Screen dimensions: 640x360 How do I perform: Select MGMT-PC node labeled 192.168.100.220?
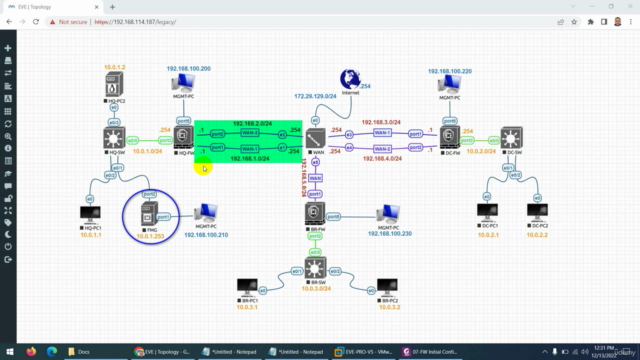click(x=449, y=85)
